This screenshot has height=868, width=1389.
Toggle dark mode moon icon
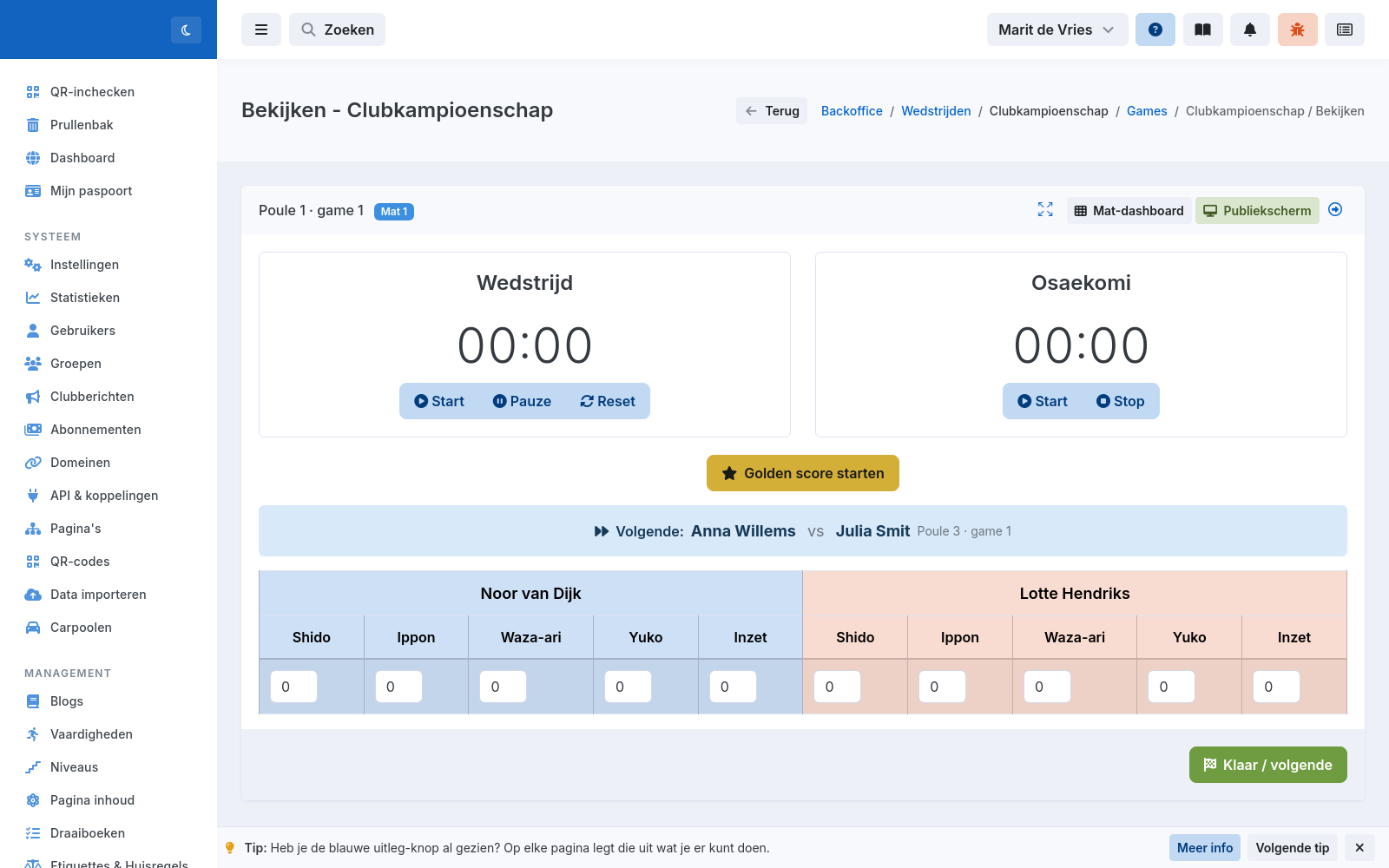click(186, 30)
